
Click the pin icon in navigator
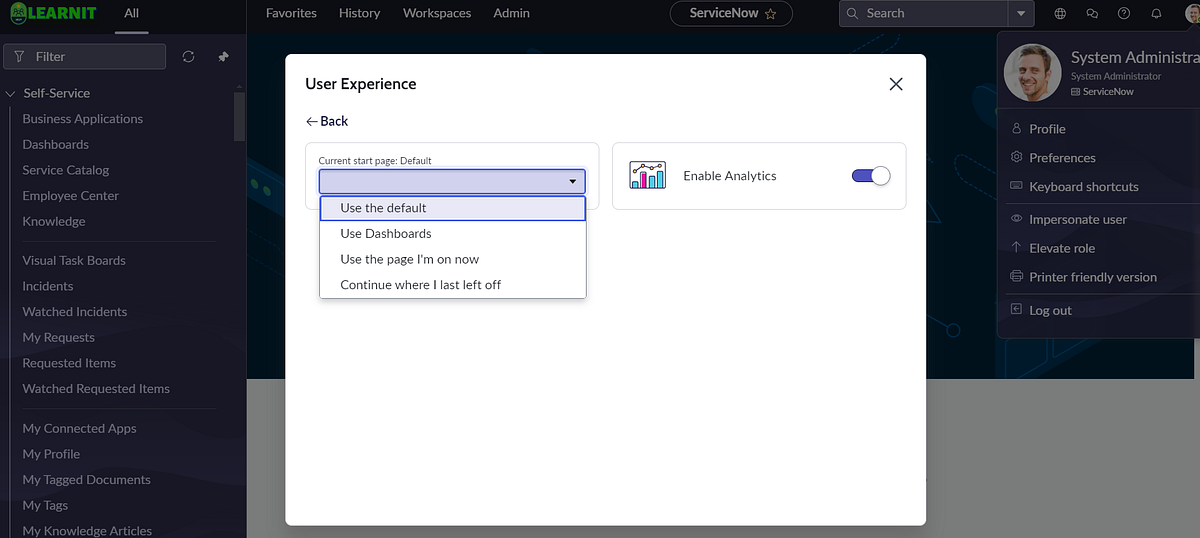click(223, 57)
